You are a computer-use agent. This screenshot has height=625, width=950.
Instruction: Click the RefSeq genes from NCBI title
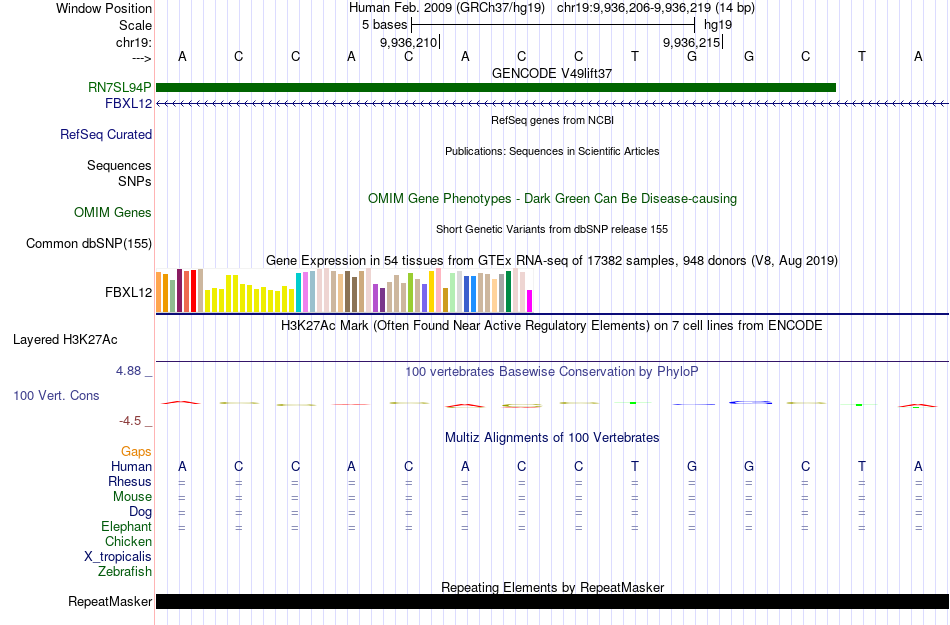tap(553, 121)
